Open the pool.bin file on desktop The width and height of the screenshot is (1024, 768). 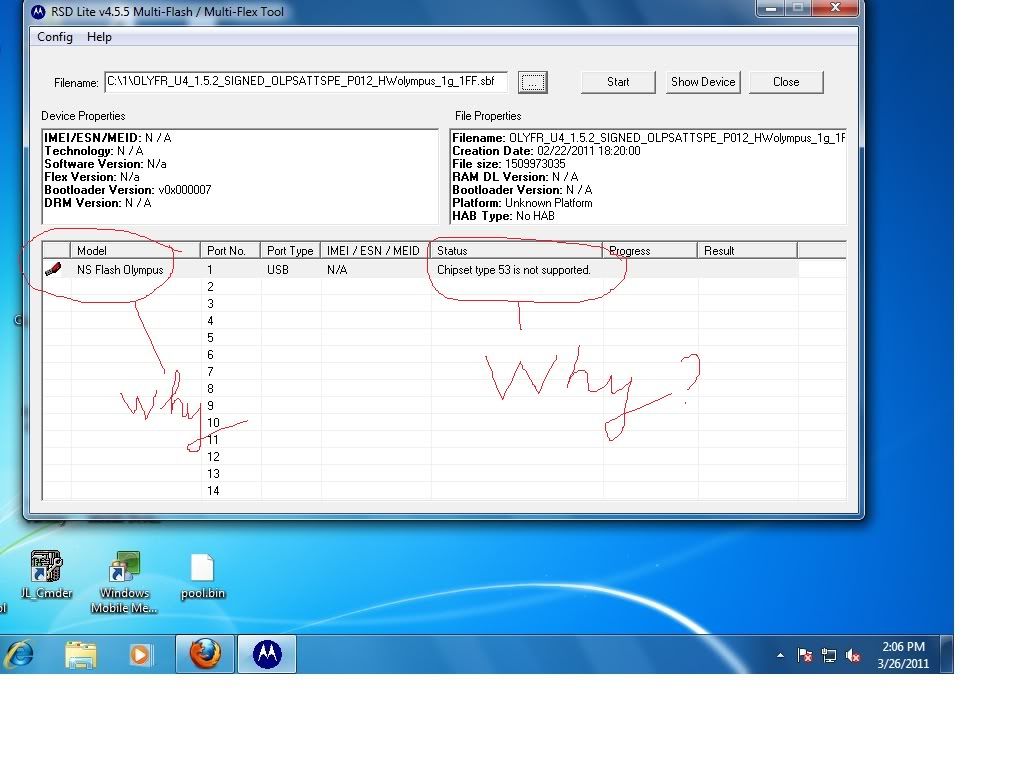(202, 575)
